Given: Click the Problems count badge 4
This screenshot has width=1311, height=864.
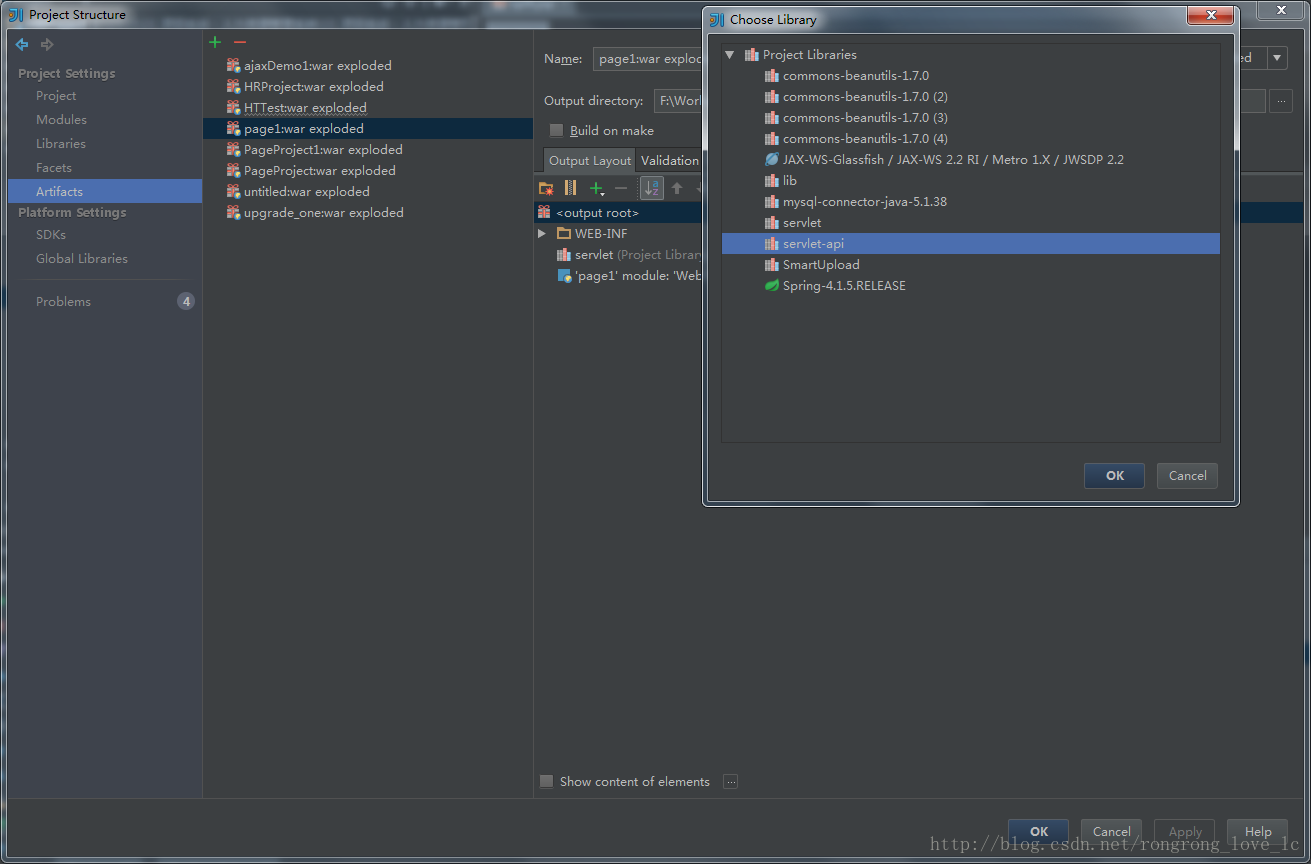Looking at the screenshot, I should [x=186, y=301].
